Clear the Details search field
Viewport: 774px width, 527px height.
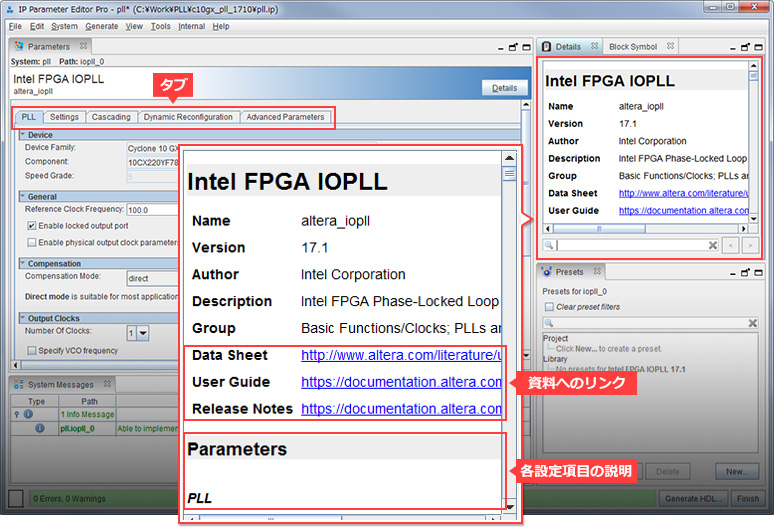tap(713, 245)
